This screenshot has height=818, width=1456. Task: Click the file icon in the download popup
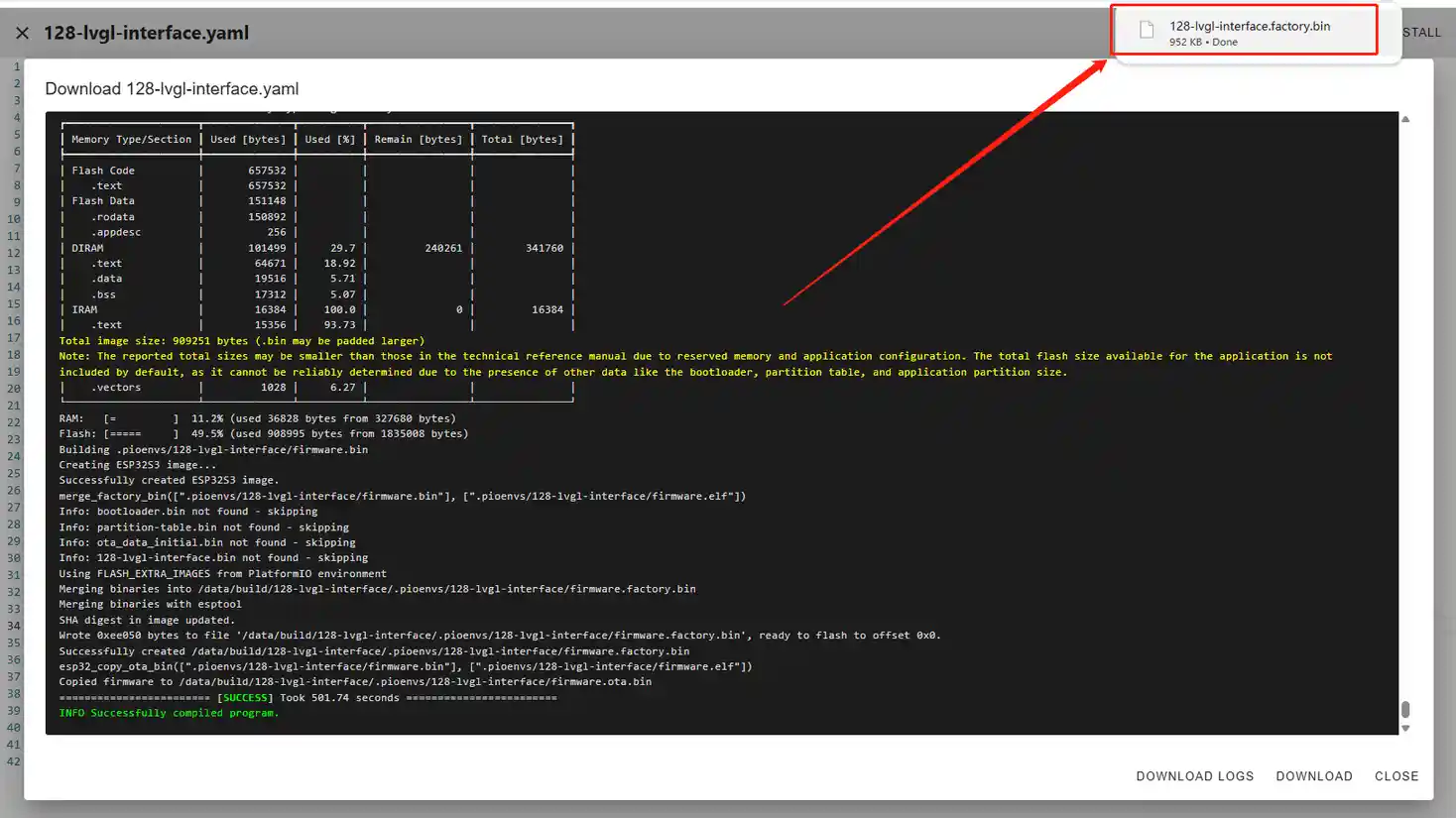(x=1147, y=31)
